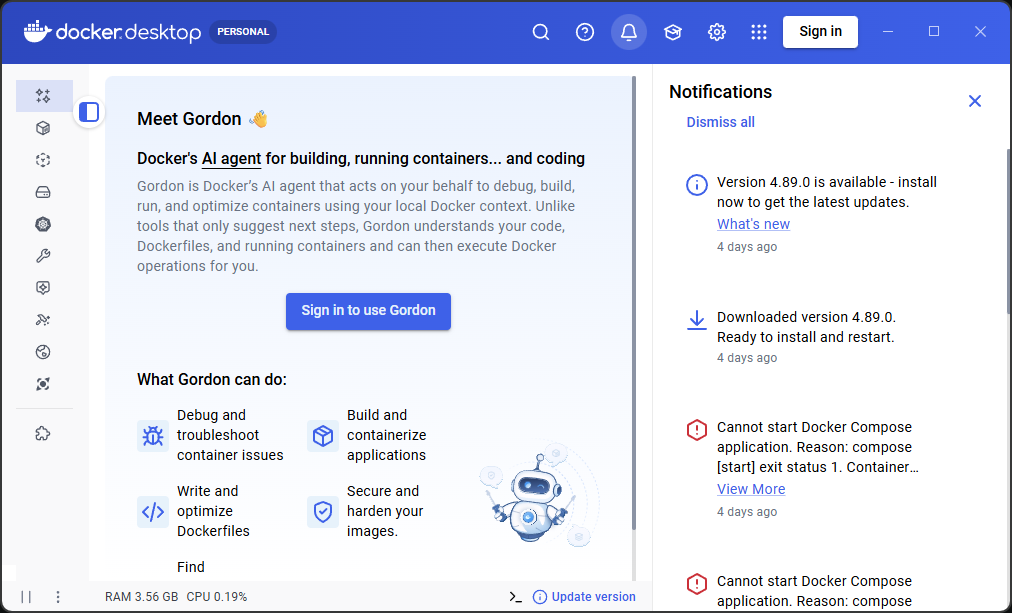This screenshot has width=1012, height=613.
Task: Open the three-dot menu in status bar
Action: point(57,597)
